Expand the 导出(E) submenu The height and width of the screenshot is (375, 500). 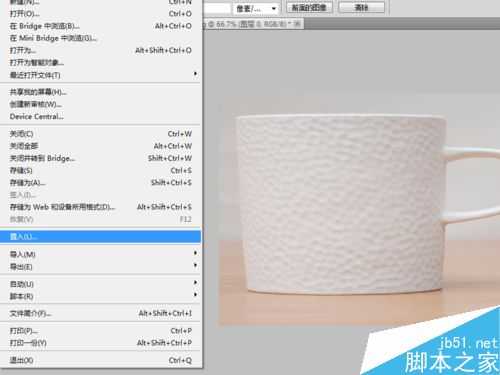(100, 267)
